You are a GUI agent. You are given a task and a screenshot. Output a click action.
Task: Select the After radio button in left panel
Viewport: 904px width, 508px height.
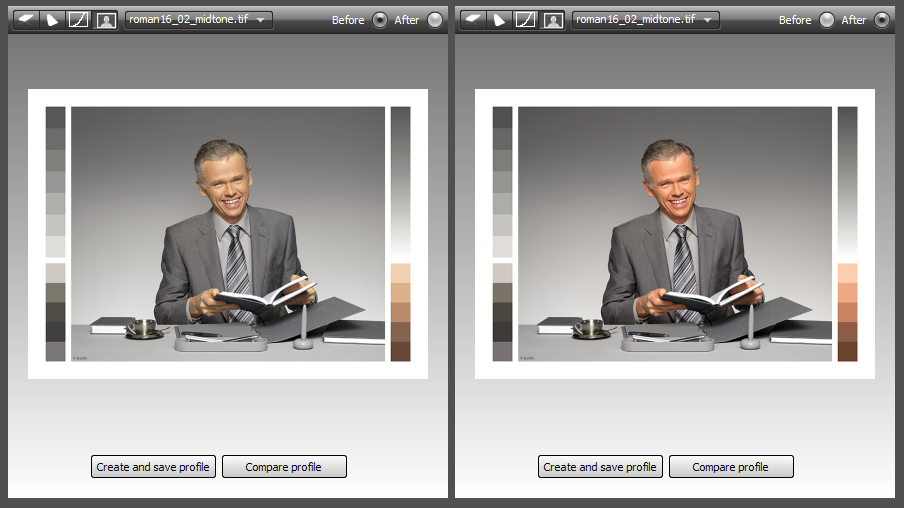[435, 20]
